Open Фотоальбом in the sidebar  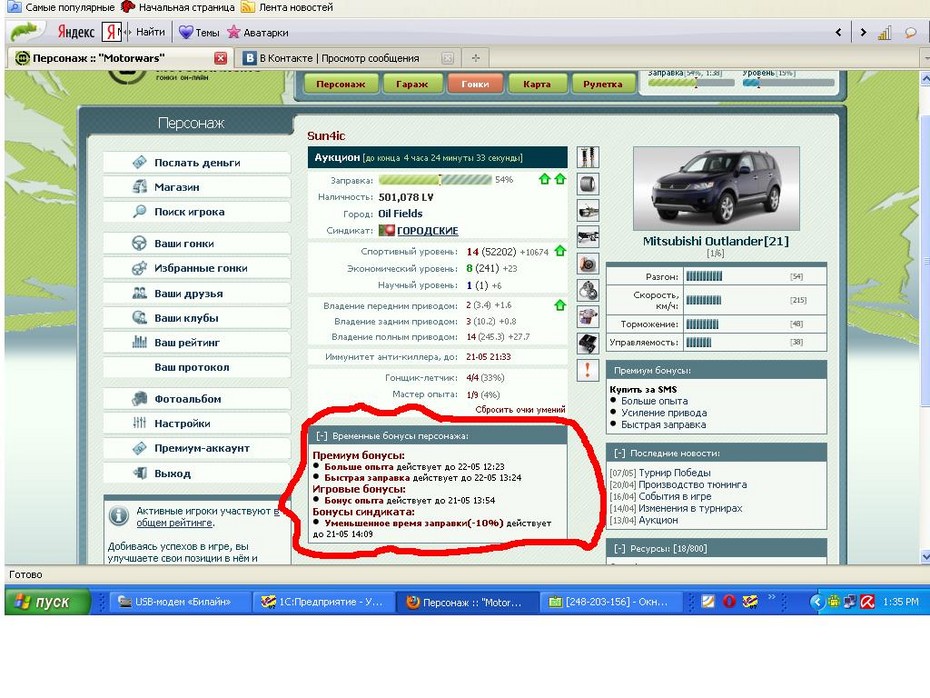click(197, 399)
